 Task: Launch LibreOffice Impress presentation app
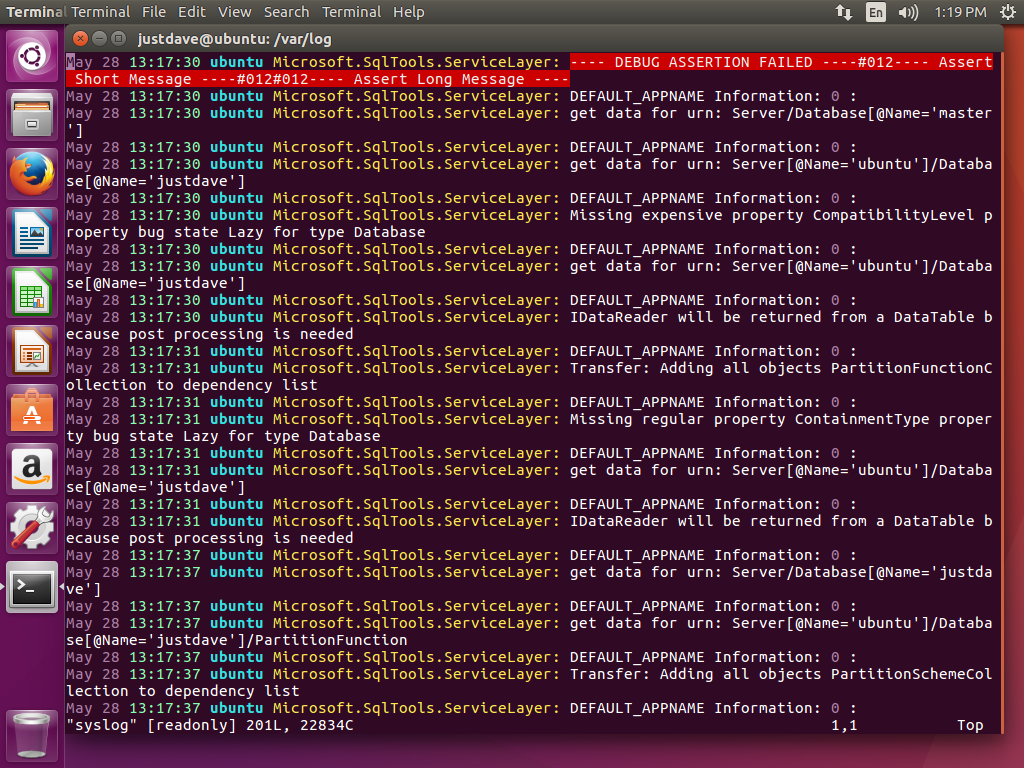pos(33,351)
